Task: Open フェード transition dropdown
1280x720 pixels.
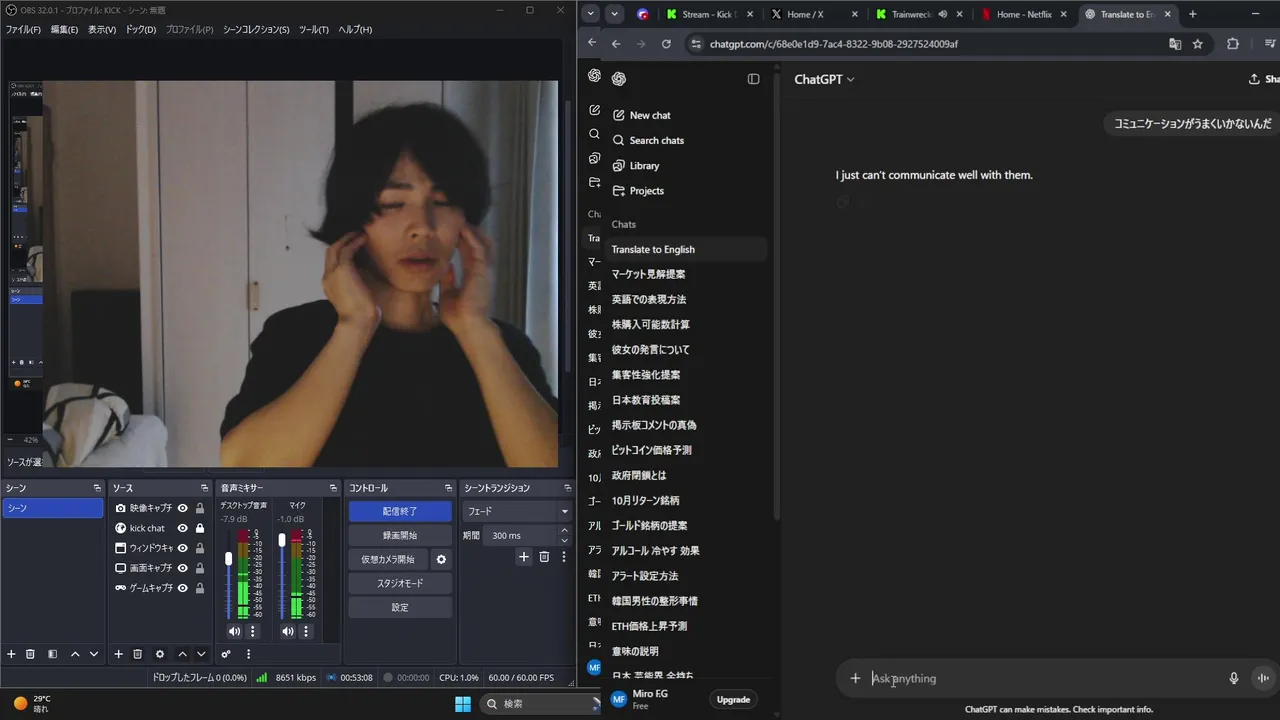Action: [516, 511]
